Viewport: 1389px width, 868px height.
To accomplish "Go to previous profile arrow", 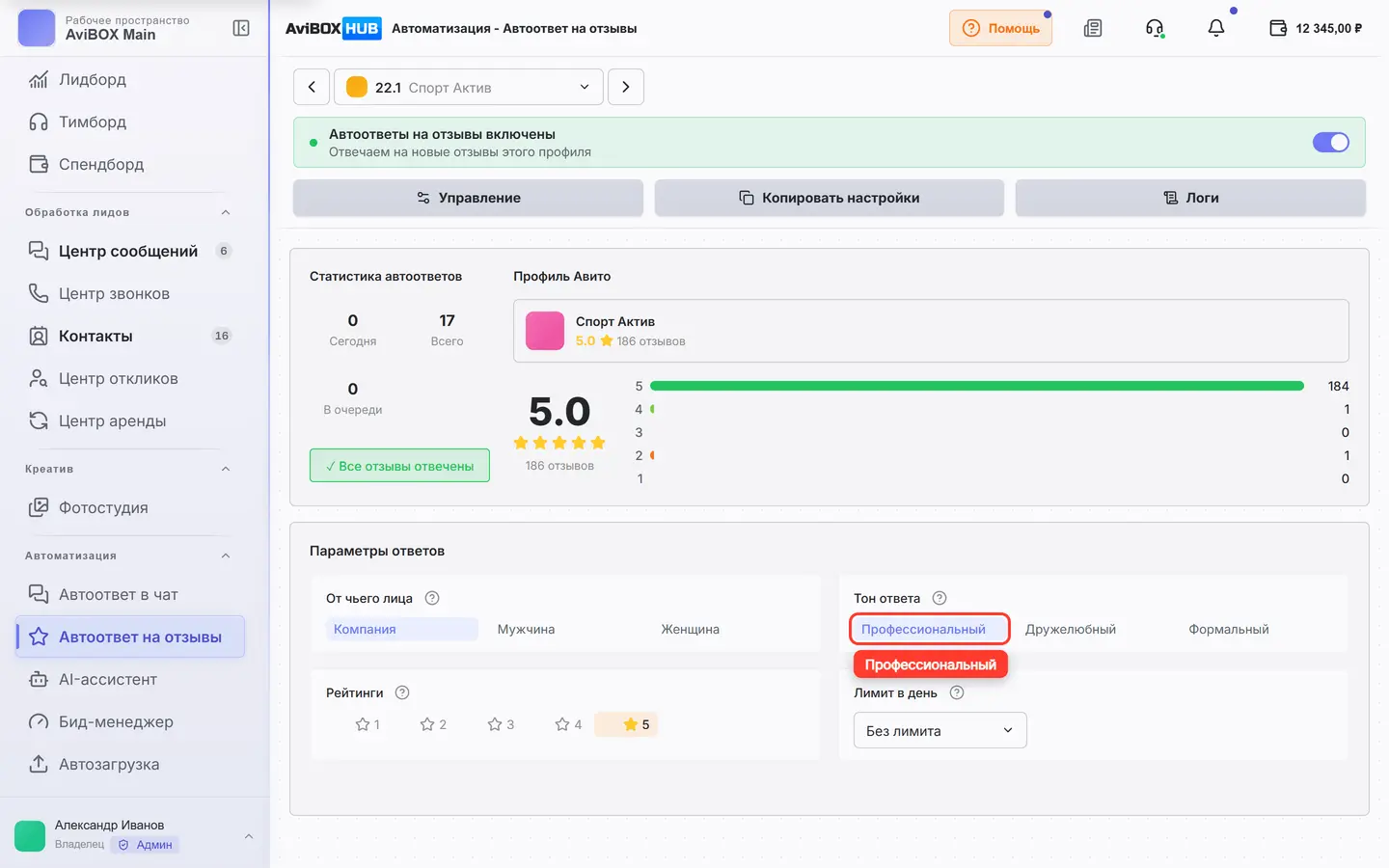I will [x=312, y=87].
